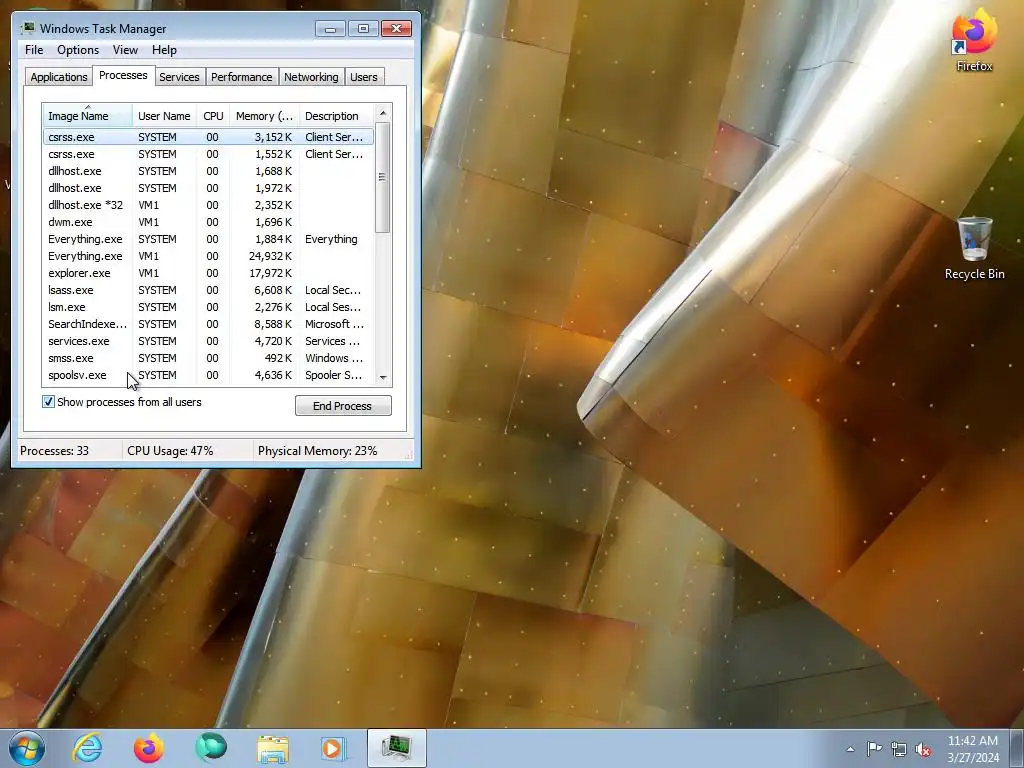Viewport: 1024px width, 768px height.
Task: Show hidden tray icons arrow
Action: 850,749
